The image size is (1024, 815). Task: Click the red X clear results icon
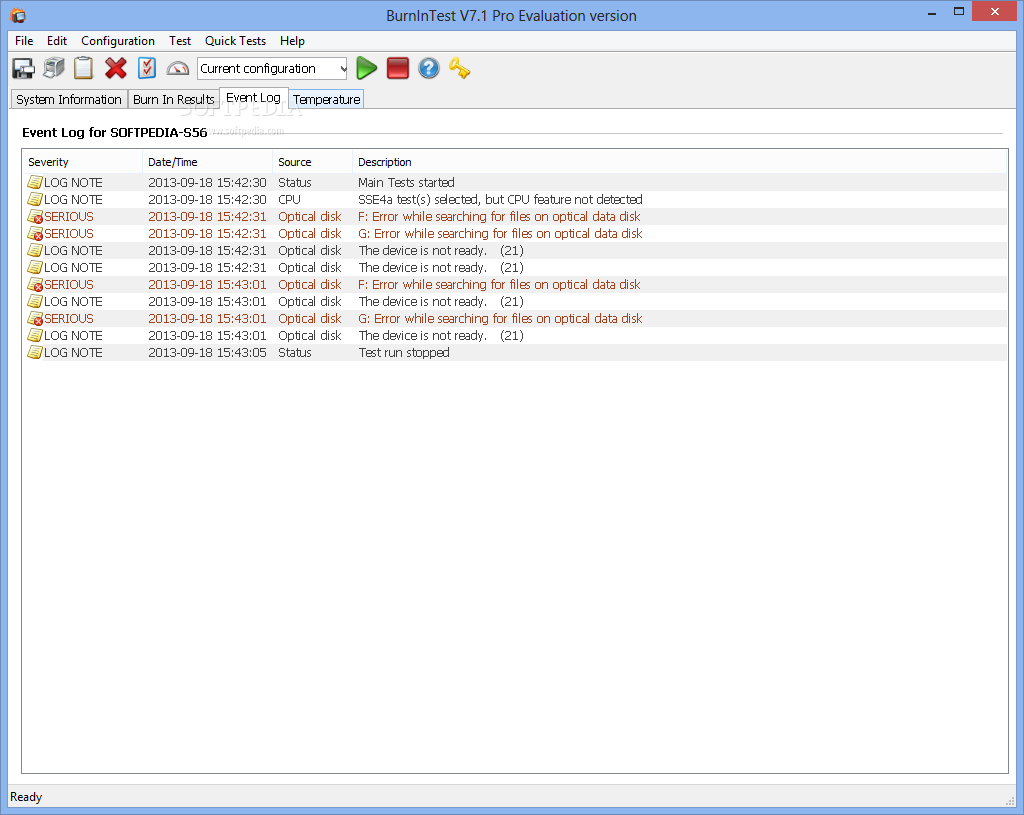(116, 68)
